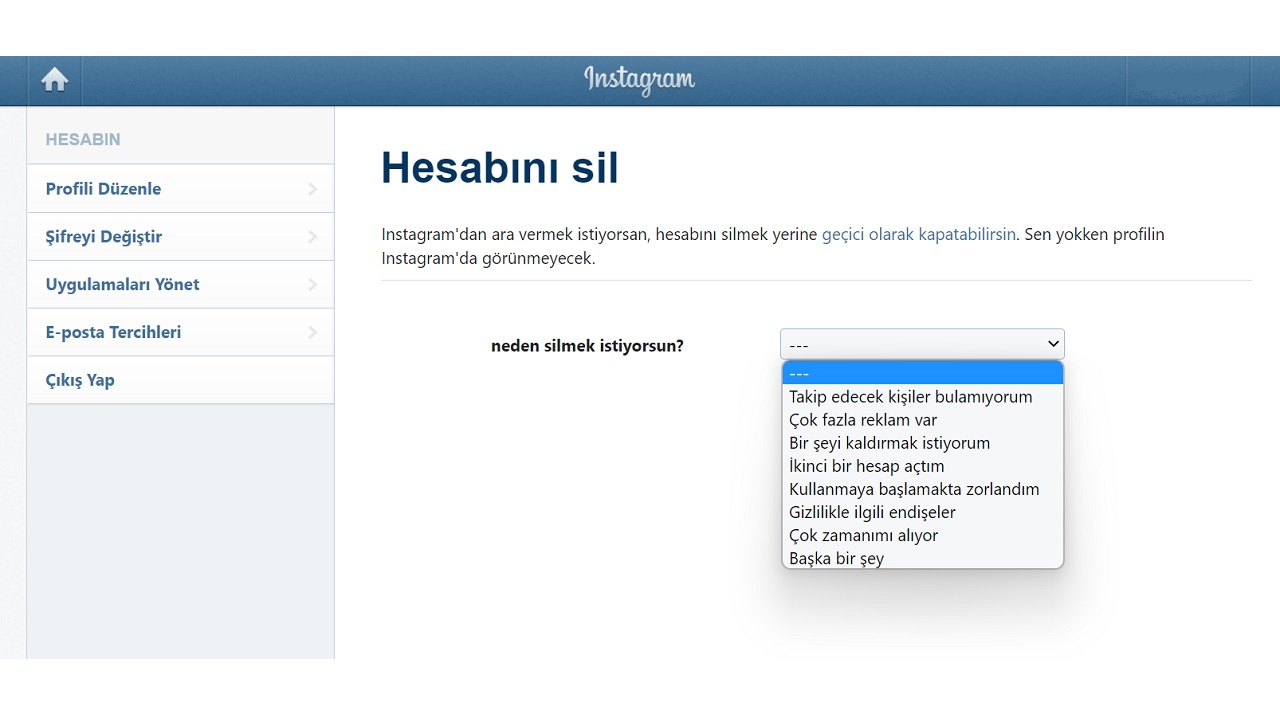This screenshot has width=1280, height=720.
Task: Collapse the deletion reason dropdown box
Action: point(922,344)
